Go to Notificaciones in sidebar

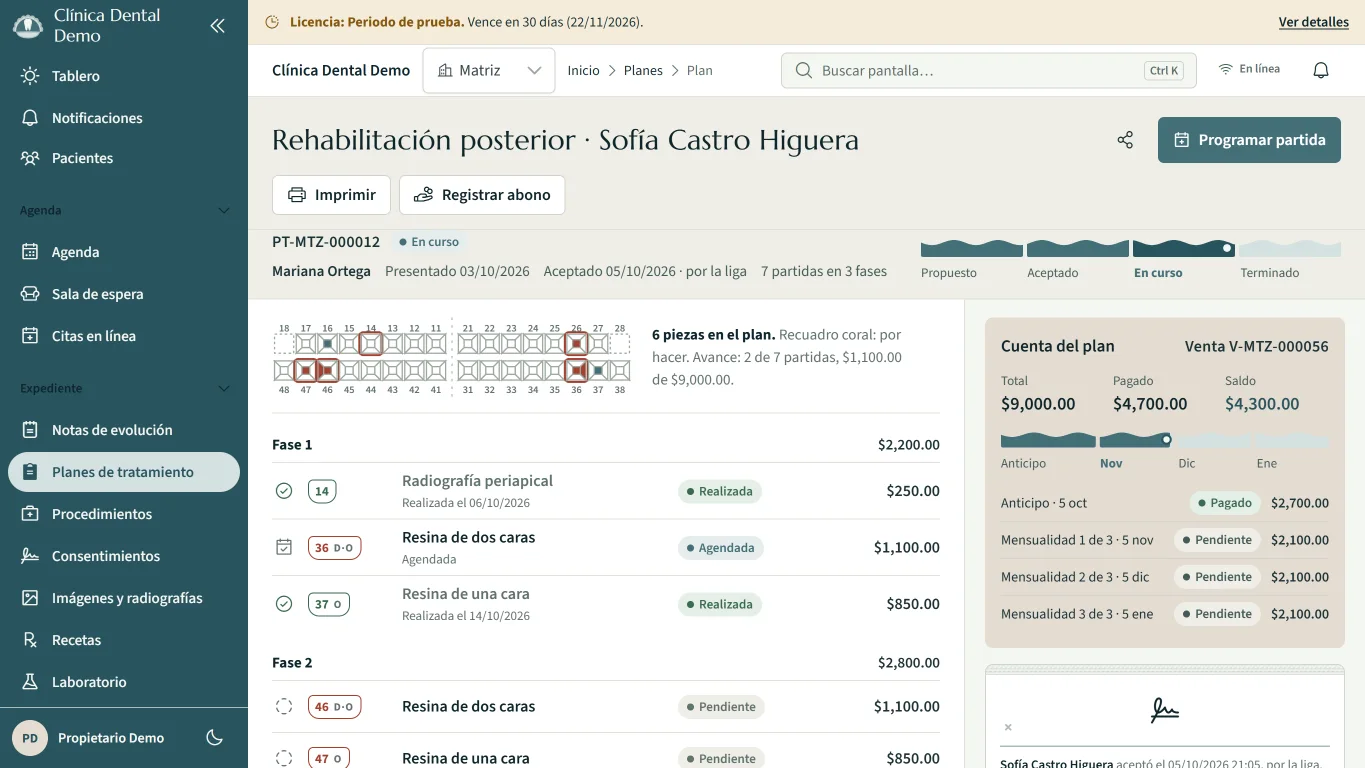(x=124, y=118)
